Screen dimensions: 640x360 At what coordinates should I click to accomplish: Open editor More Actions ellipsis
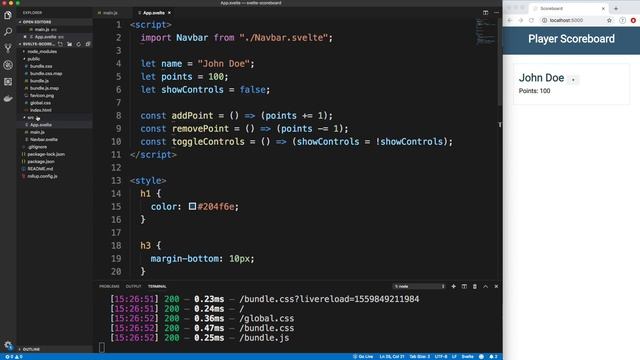click(496, 13)
